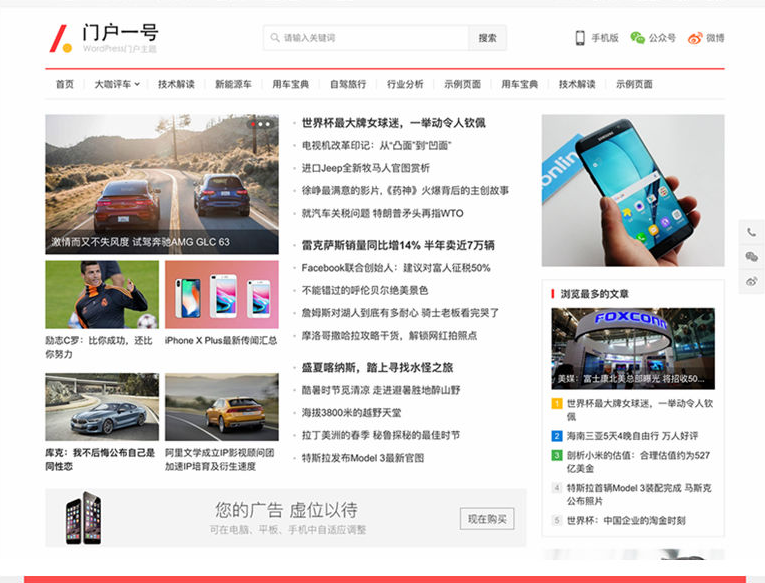The image size is (765, 583).
Task: Open sidebar article 海南三亚5天4晚自由行
Action: click(x=632, y=436)
